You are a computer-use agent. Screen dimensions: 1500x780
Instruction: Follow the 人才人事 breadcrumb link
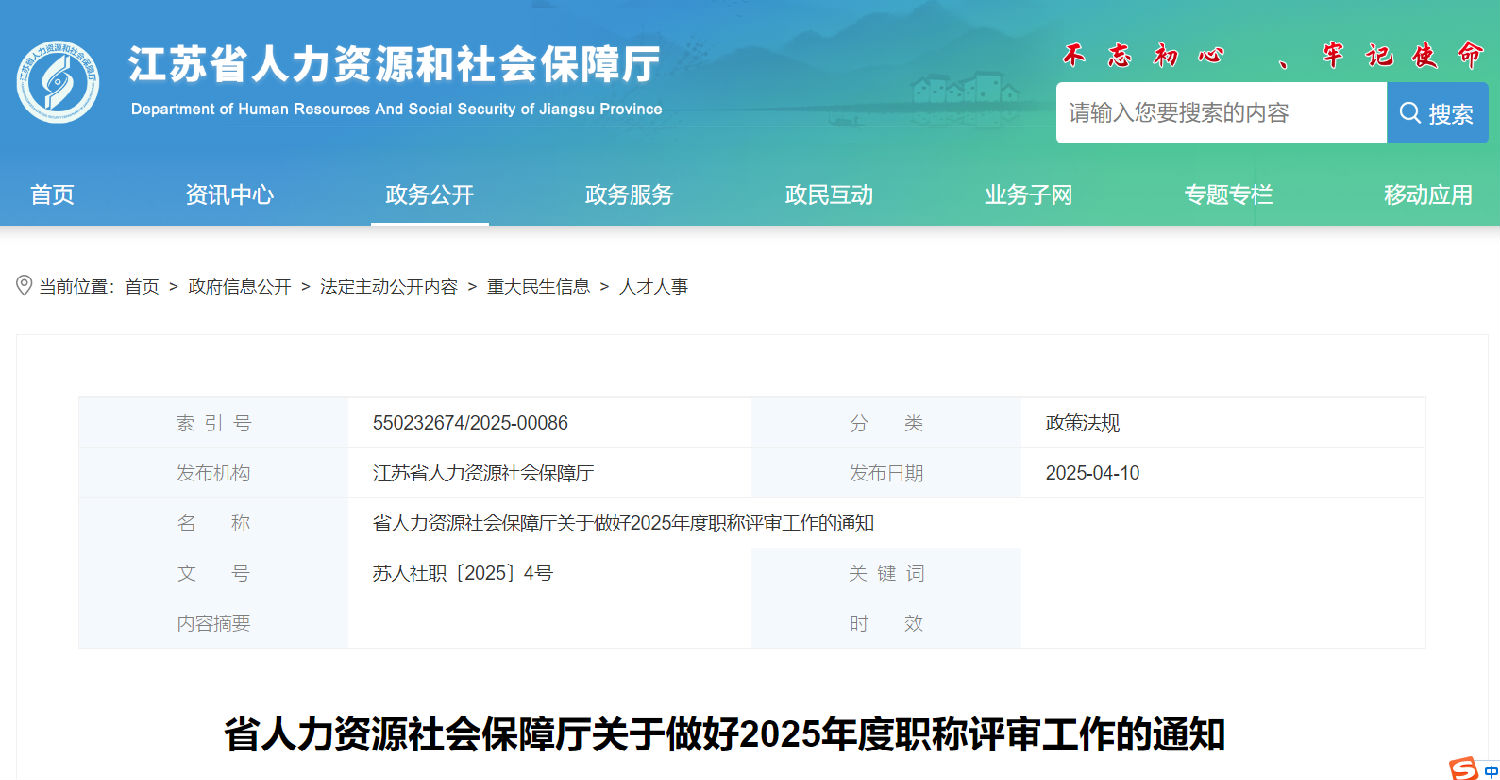tap(655, 287)
